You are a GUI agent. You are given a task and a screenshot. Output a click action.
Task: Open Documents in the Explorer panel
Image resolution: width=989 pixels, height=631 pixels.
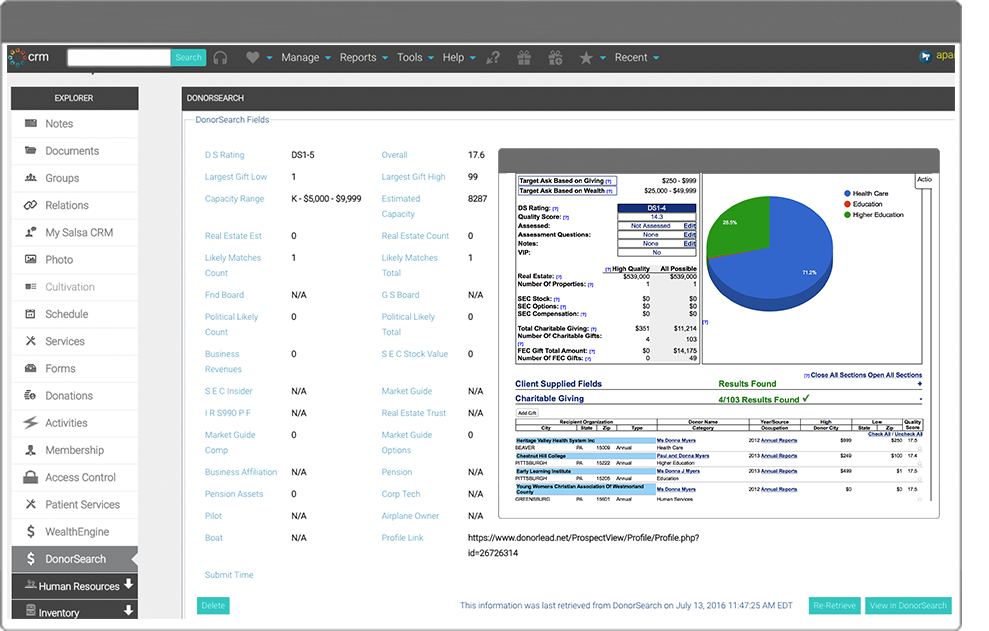pyautogui.click(x=74, y=151)
